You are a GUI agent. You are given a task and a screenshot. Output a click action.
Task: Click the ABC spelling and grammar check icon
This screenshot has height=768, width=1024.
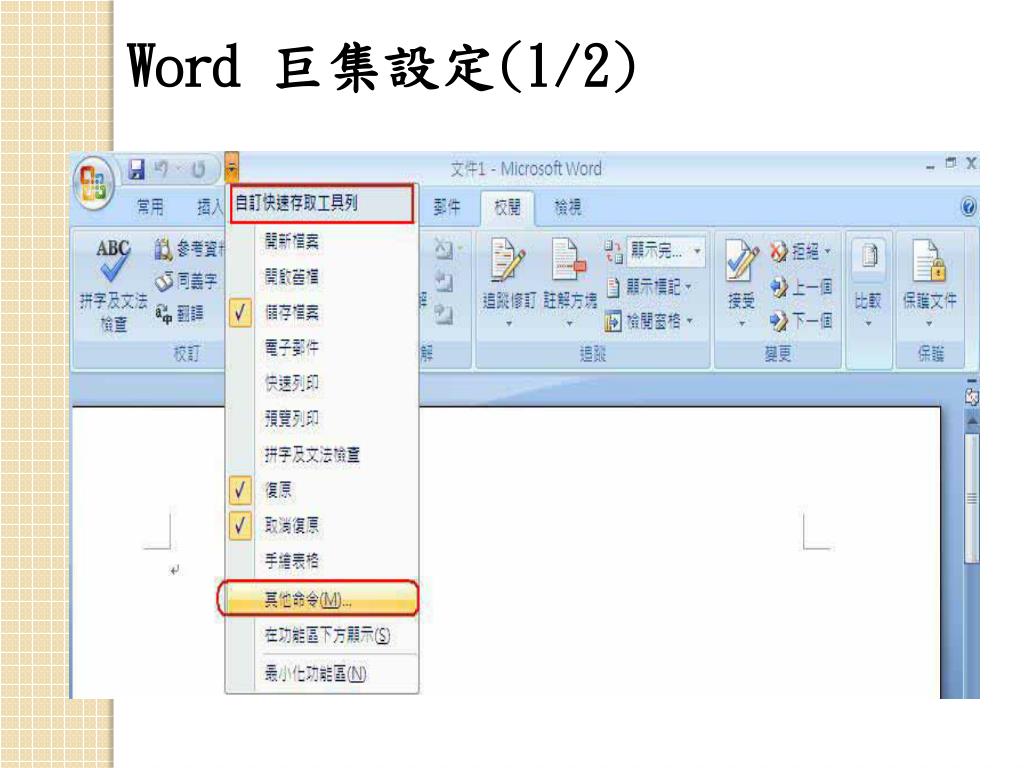pyautogui.click(x=113, y=261)
